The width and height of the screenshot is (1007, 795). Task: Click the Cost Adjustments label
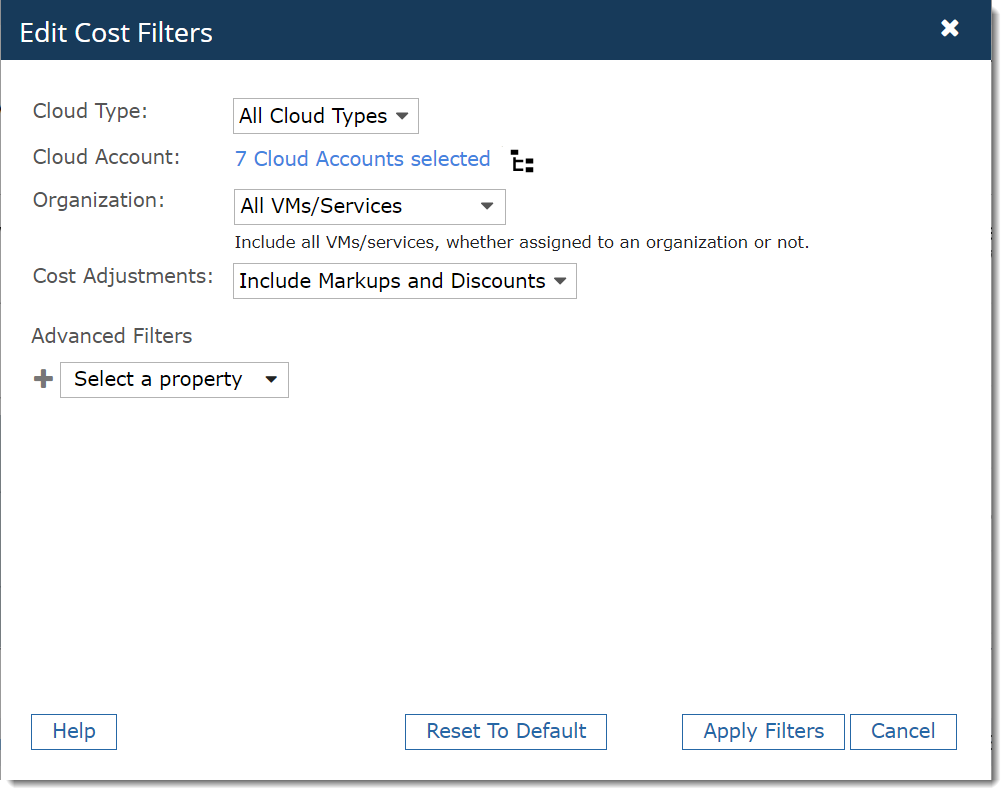(123, 276)
